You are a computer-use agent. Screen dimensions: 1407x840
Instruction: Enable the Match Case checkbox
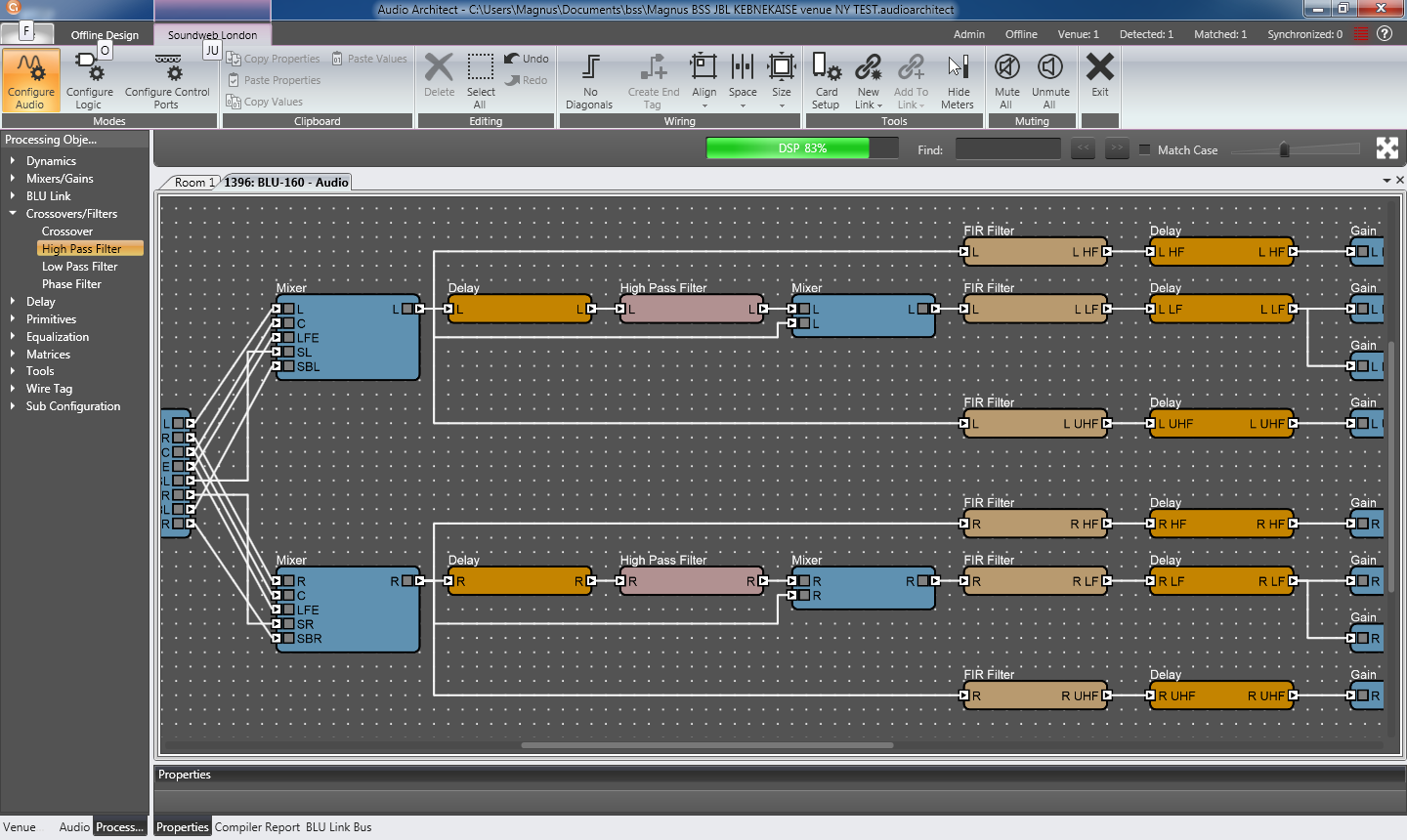[1145, 149]
